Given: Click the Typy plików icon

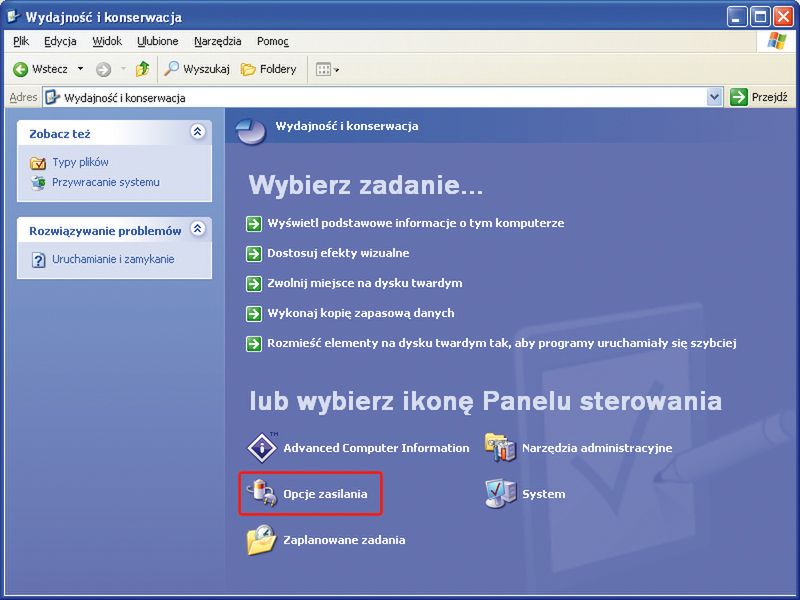Looking at the screenshot, I should click(x=38, y=163).
